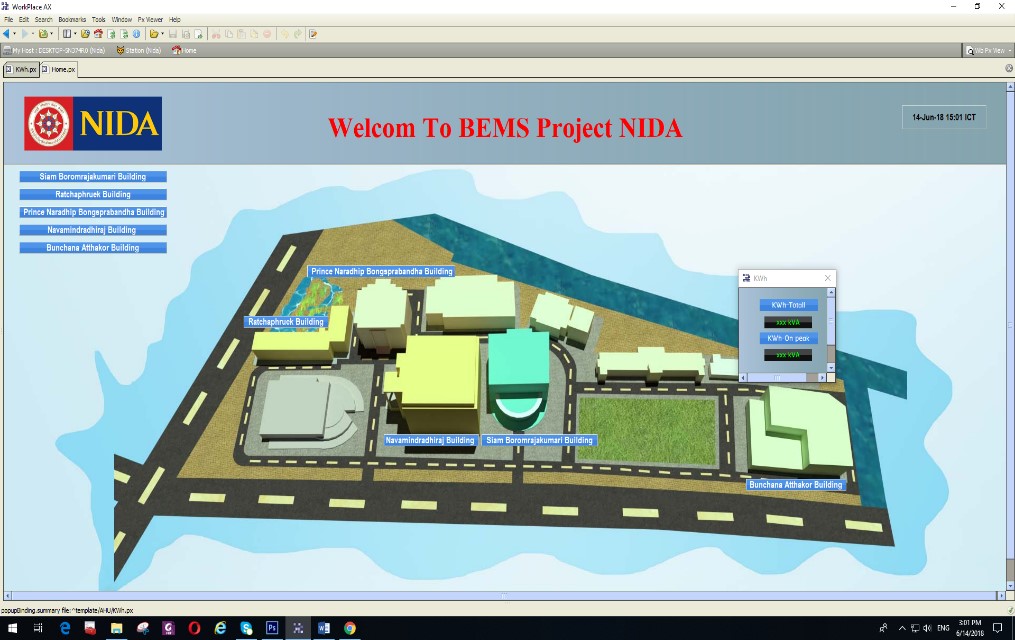
Task: Open the Back history dropdown arrow
Action: [x=14, y=34]
